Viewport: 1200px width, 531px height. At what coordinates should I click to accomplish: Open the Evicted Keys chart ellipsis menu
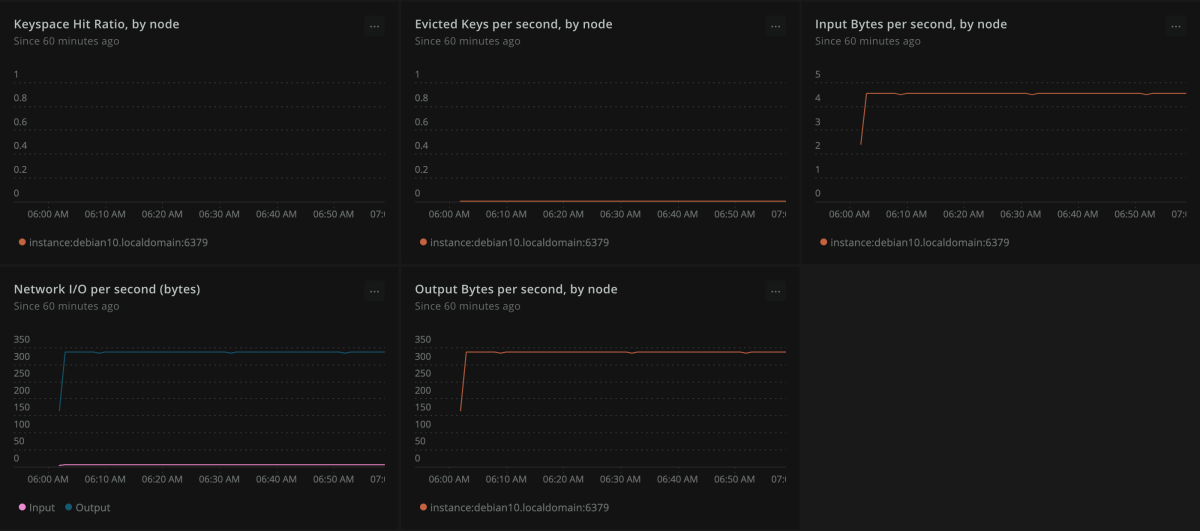[x=776, y=27]
